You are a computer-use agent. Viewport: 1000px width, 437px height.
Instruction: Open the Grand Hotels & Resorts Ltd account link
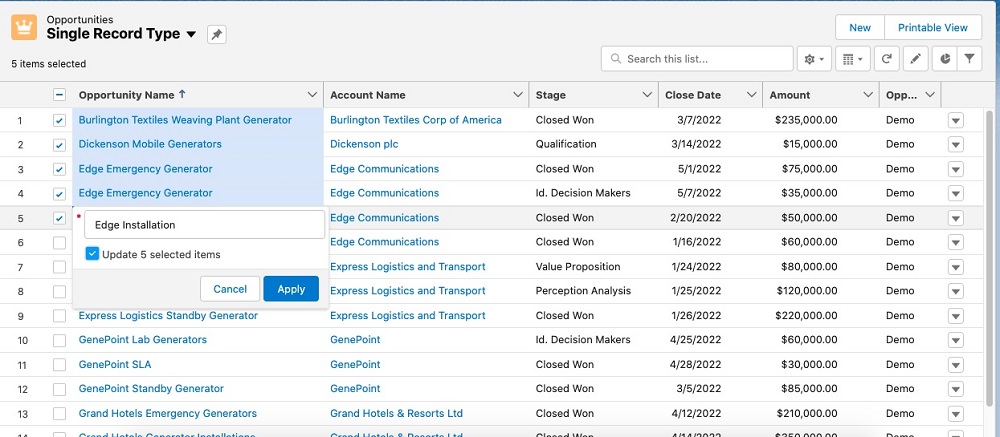coord(396,413)
